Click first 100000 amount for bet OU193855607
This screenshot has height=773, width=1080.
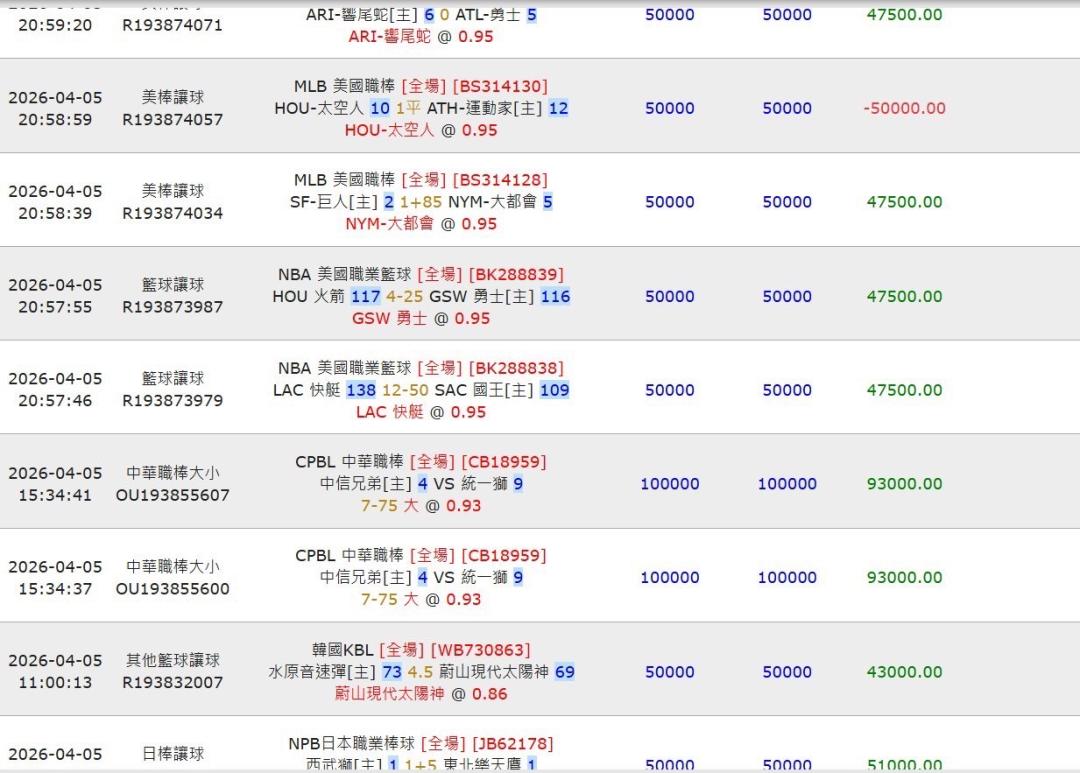point(669,484)
